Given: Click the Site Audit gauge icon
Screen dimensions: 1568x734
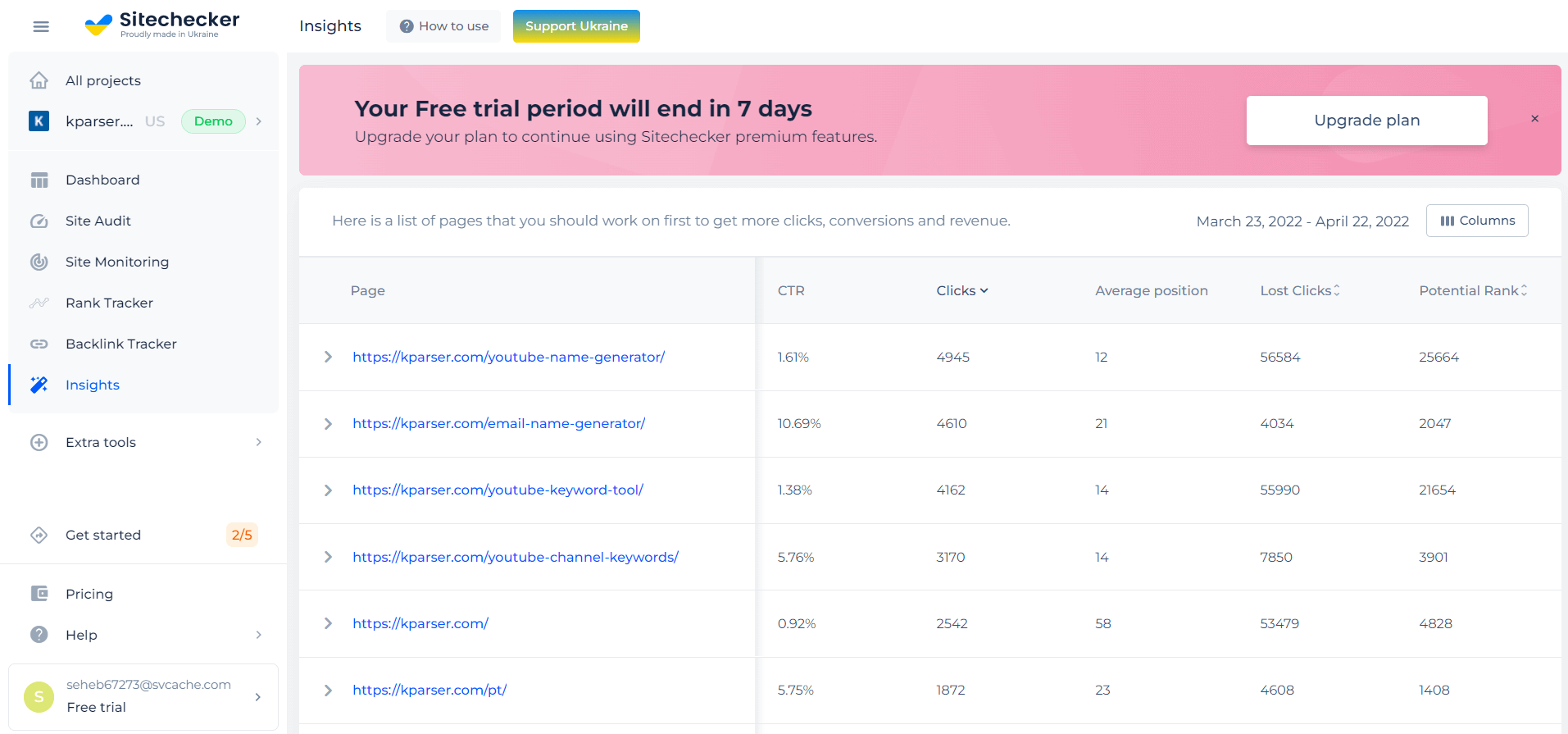Looking at the screenshot, I should pos(39,221).
